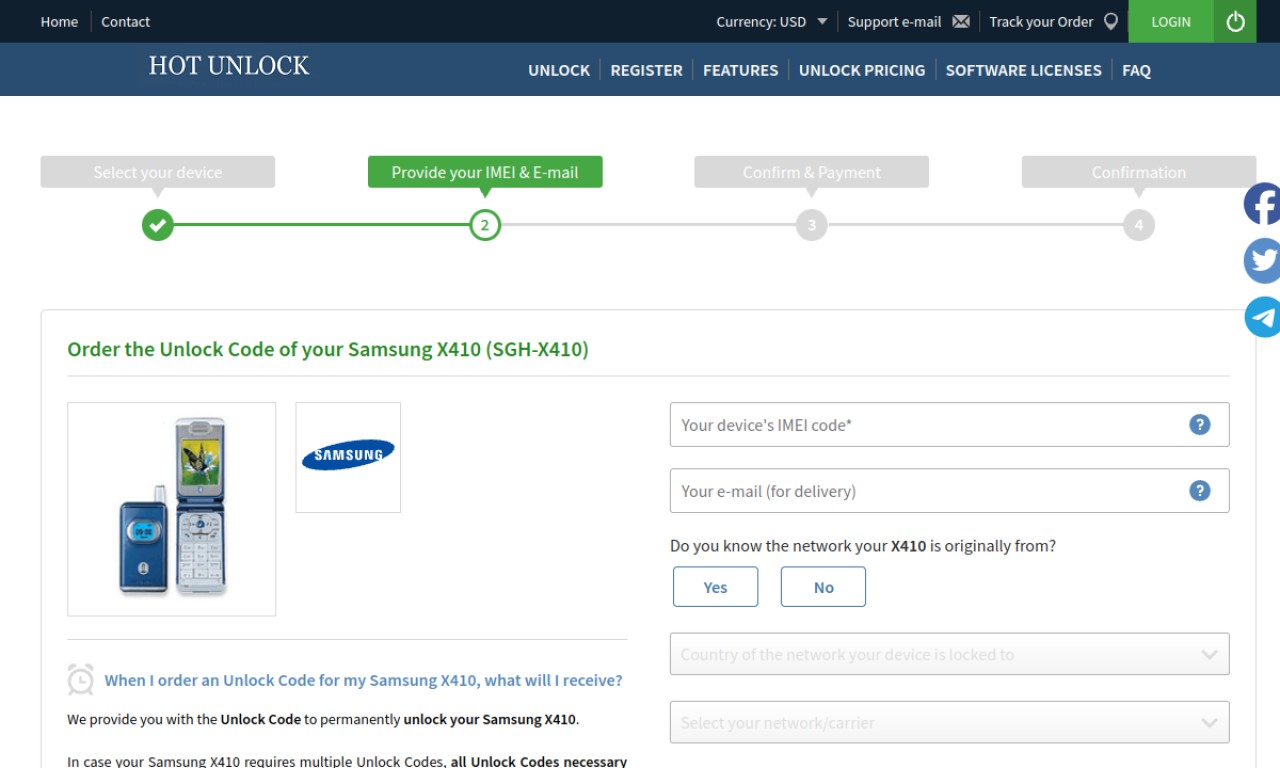Click the help icon in the IMEI field
The height and width of the screenshot is (768, 1280).
pos(1199,425)
